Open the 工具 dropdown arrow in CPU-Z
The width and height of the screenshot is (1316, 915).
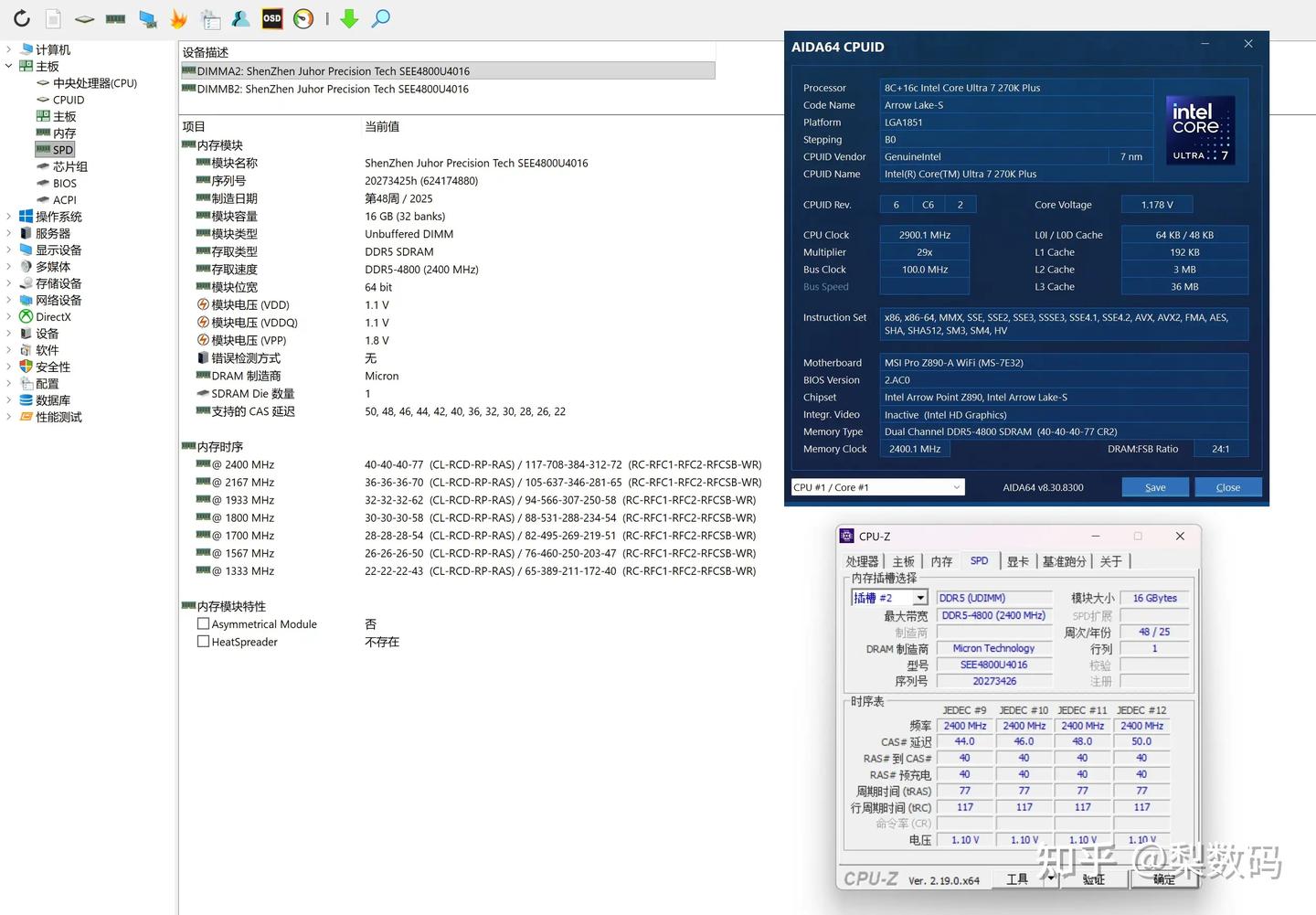coord(1051,878)
